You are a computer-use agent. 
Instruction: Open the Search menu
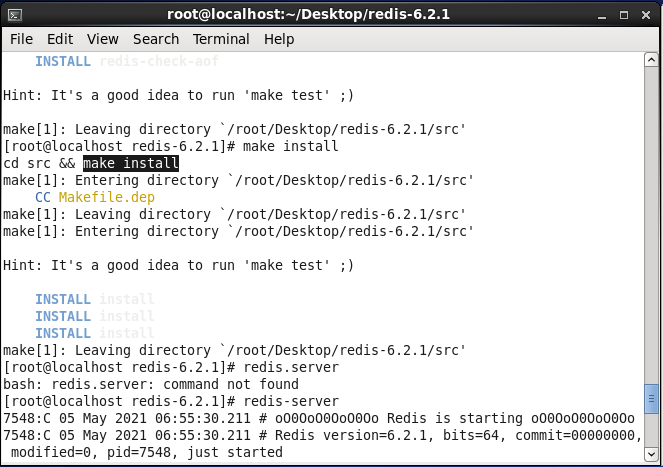click(x=156, y=39)
